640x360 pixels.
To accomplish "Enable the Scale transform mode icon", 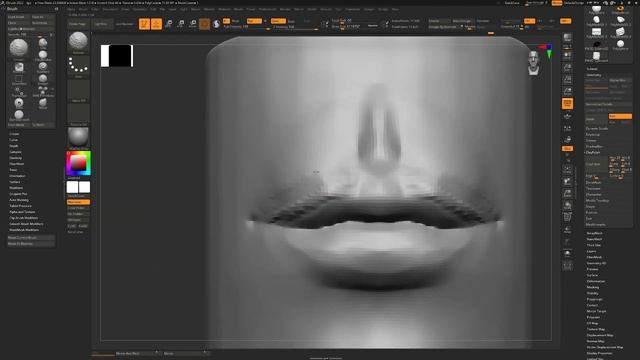I will (181, 24).
